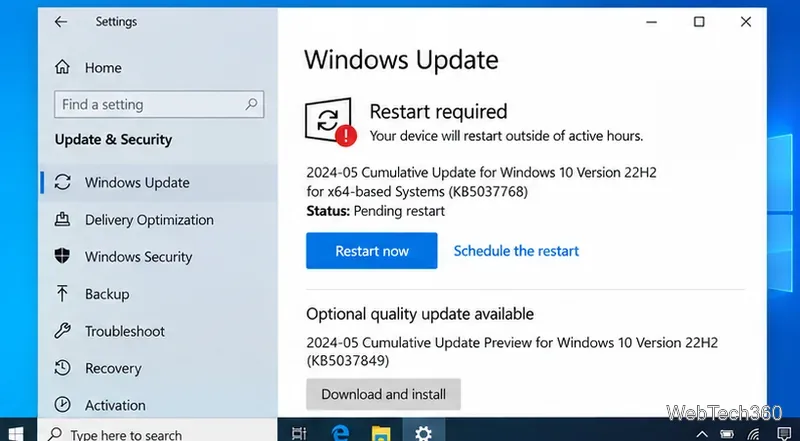Launch Microsoft Edge from taskbar
Image resolution: width=800 pixels, height=441 pixels.
[340, 434]
